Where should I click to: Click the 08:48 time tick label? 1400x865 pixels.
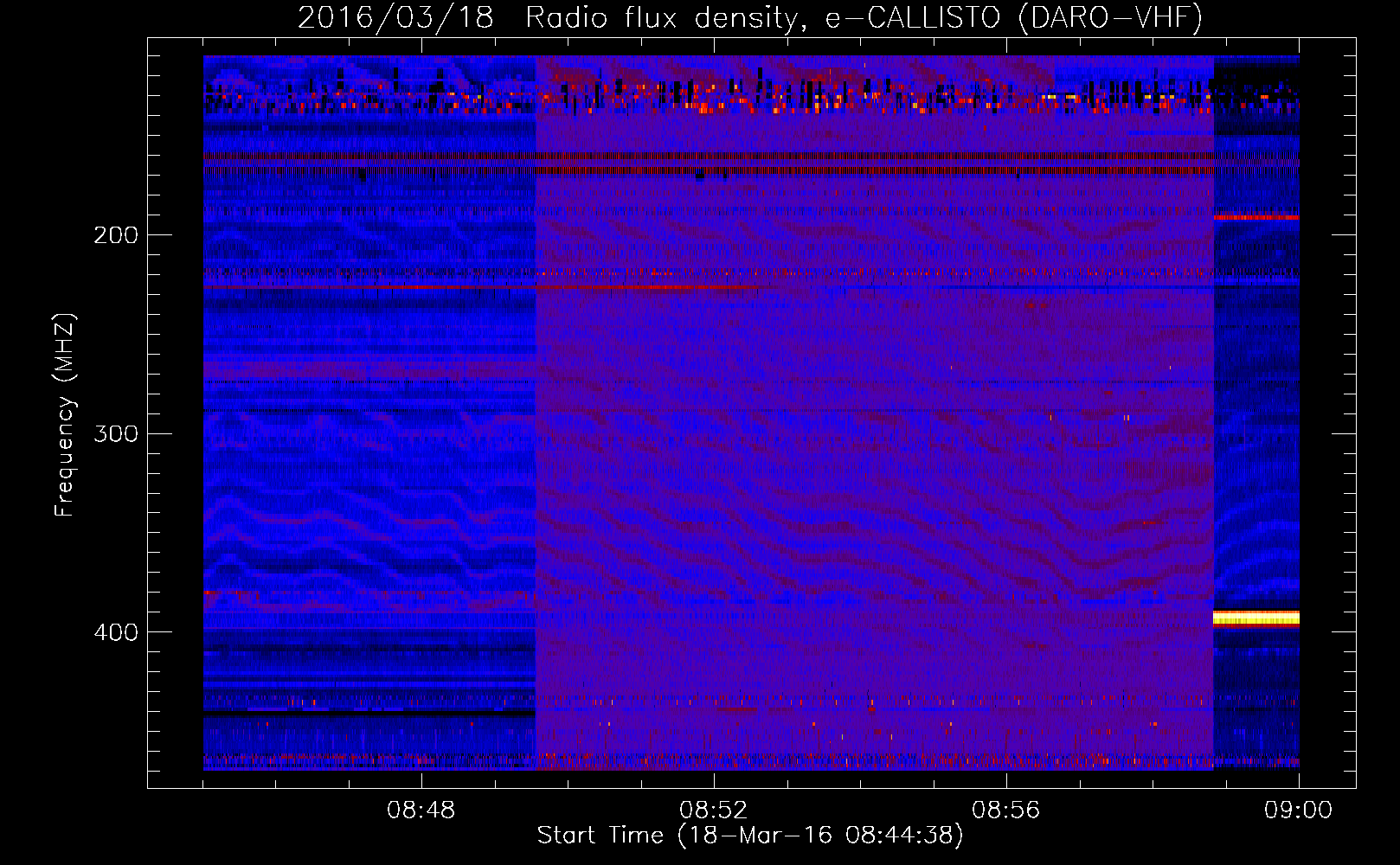point(421,811)
